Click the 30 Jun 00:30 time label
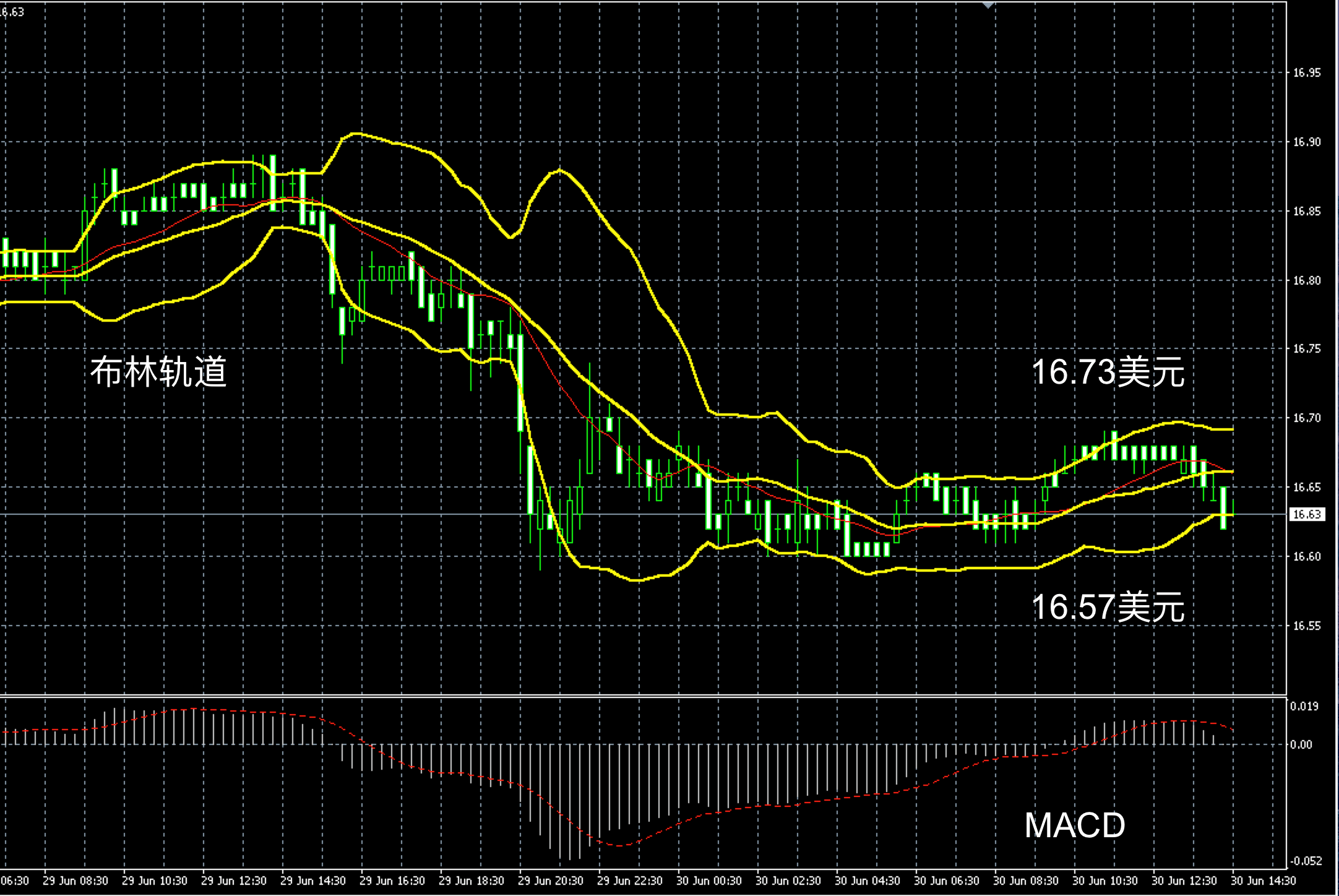 tap(709, 881)
